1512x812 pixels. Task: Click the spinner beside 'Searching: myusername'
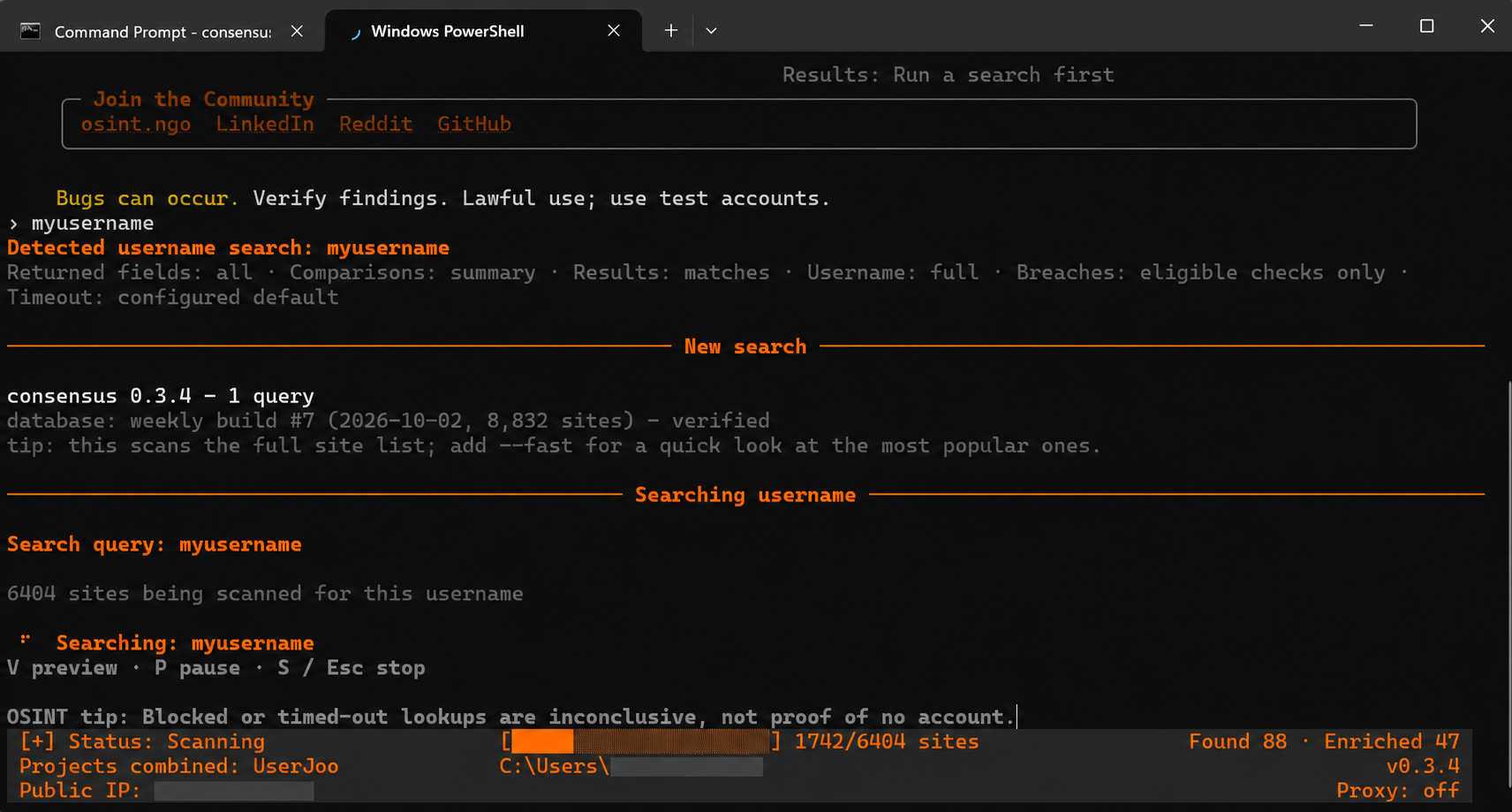coord(26,639)
